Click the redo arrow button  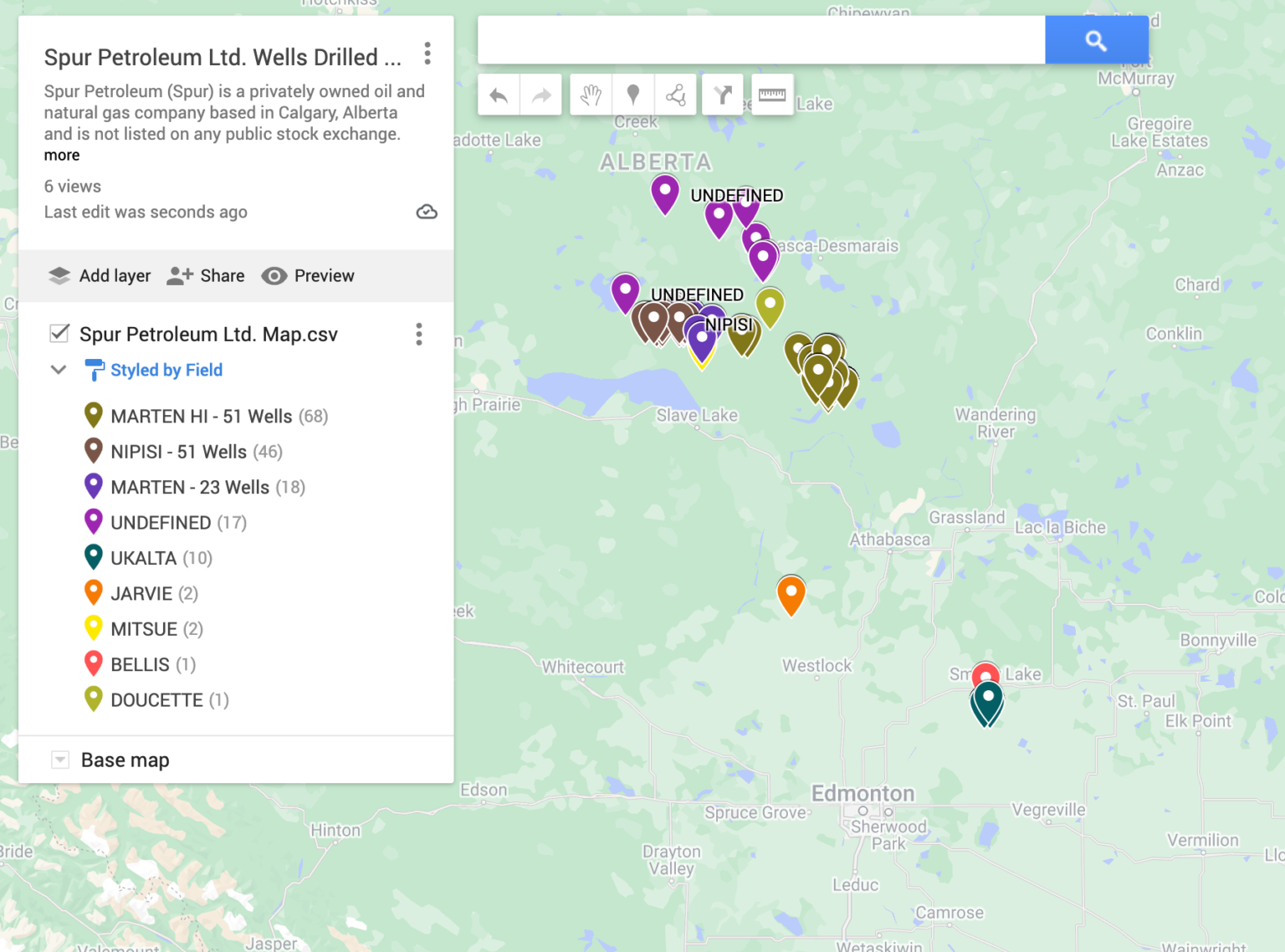(541, 95)
